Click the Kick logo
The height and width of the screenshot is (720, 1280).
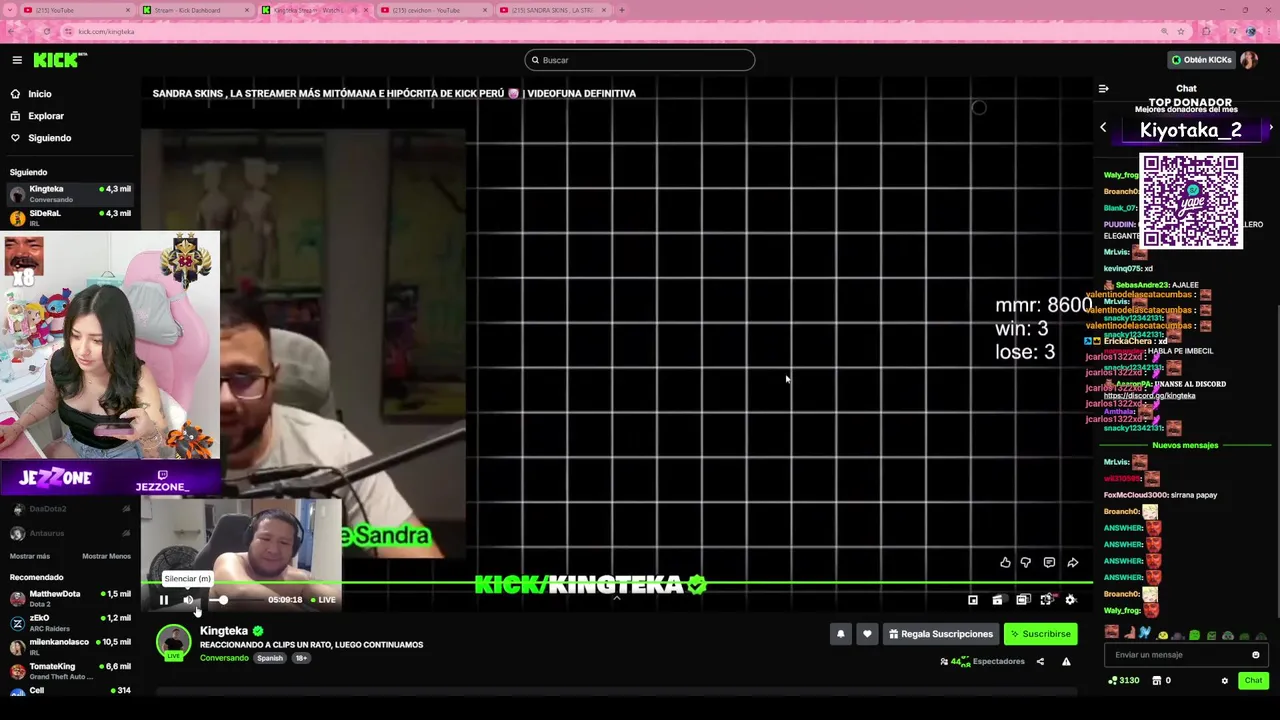tap(60, 60)
